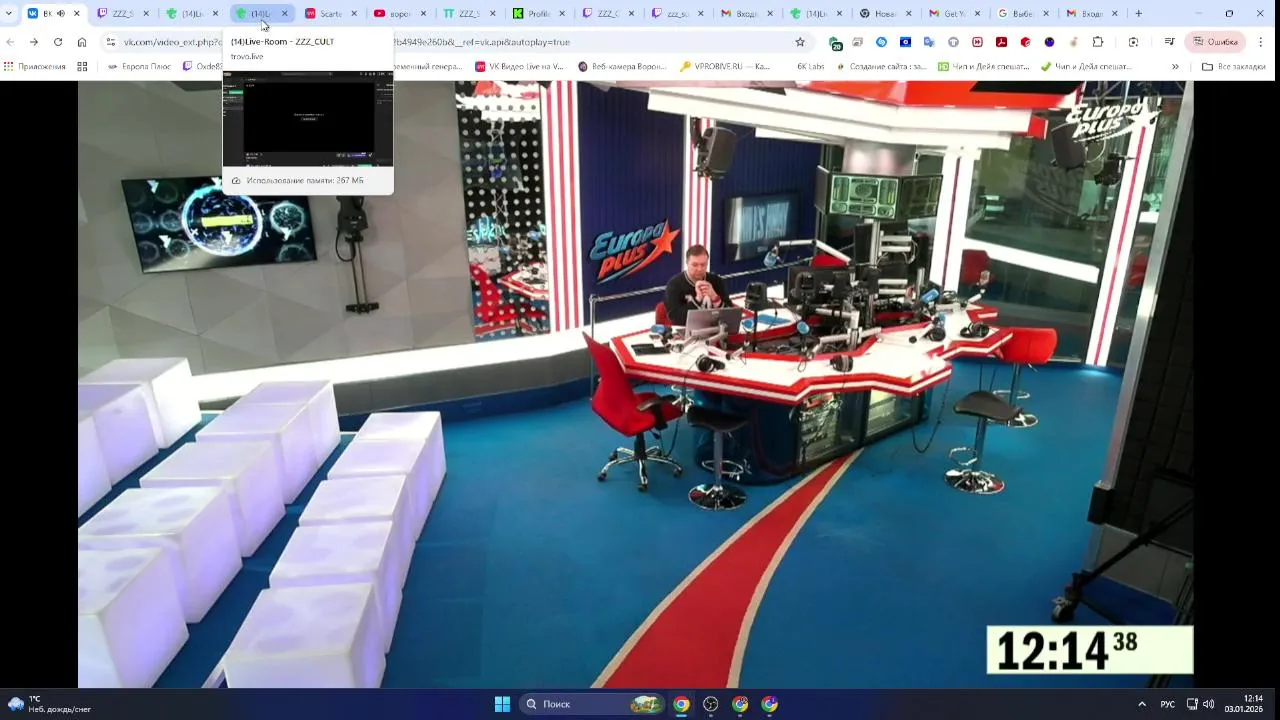Open the All Bookmarks folder

(1233, 66)
